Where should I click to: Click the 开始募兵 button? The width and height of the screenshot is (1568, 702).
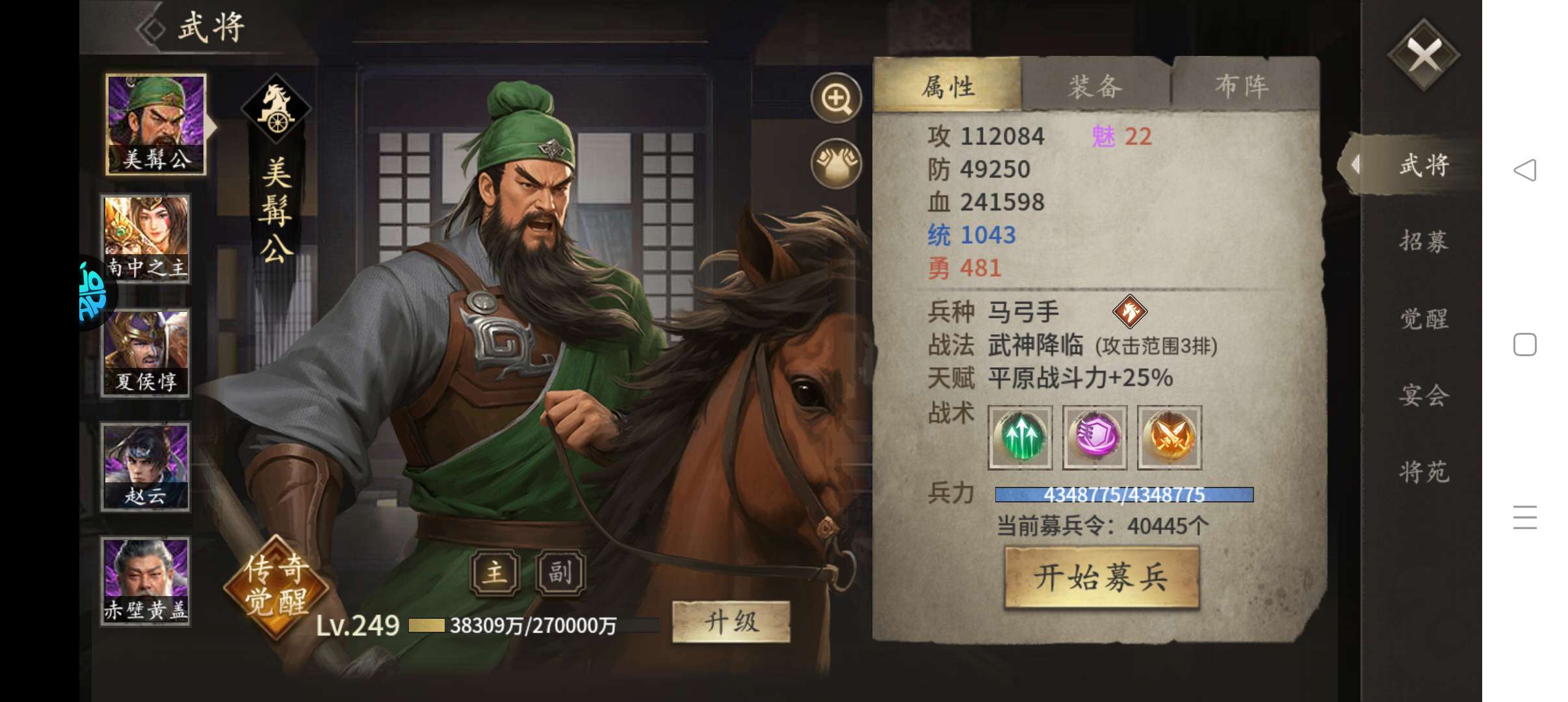(1102, 577)
